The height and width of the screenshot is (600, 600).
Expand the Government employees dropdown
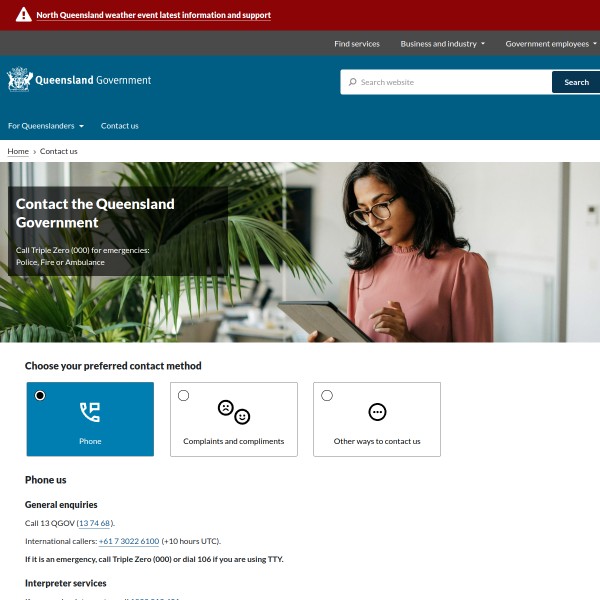click(551, 44)
